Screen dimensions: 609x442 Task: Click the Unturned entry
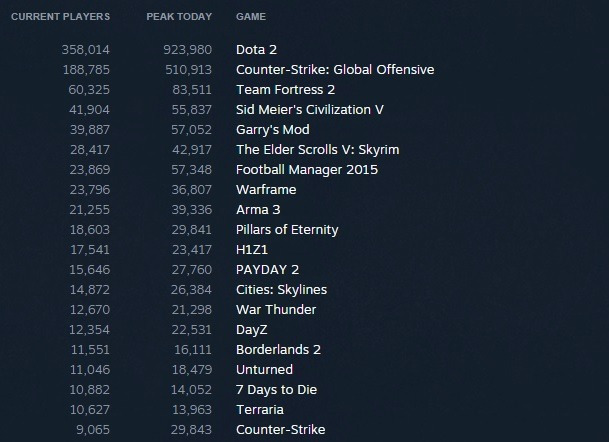pos(264,370)
